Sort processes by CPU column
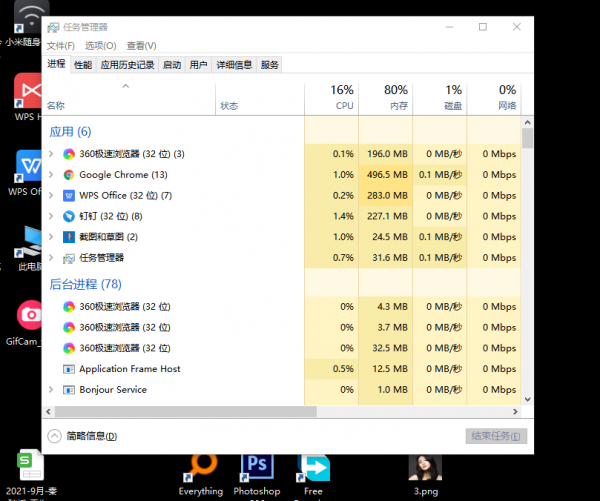 pos(332,99)
